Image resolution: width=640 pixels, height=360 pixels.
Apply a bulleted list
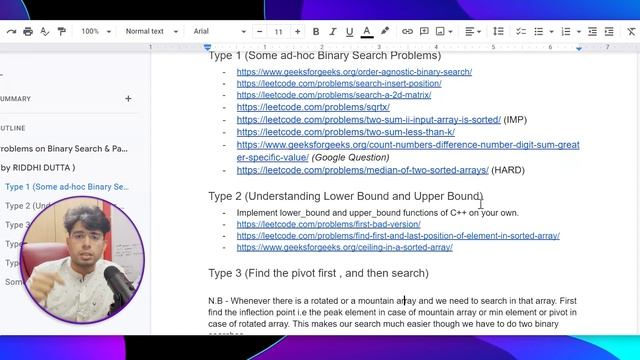click(x=539, y=31)
